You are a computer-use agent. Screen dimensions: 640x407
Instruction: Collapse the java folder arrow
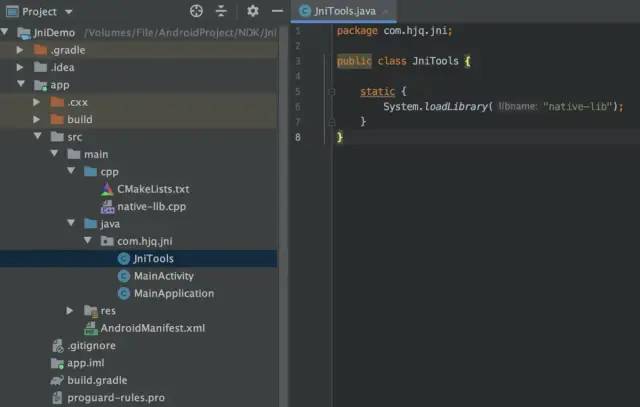point(71,222)
